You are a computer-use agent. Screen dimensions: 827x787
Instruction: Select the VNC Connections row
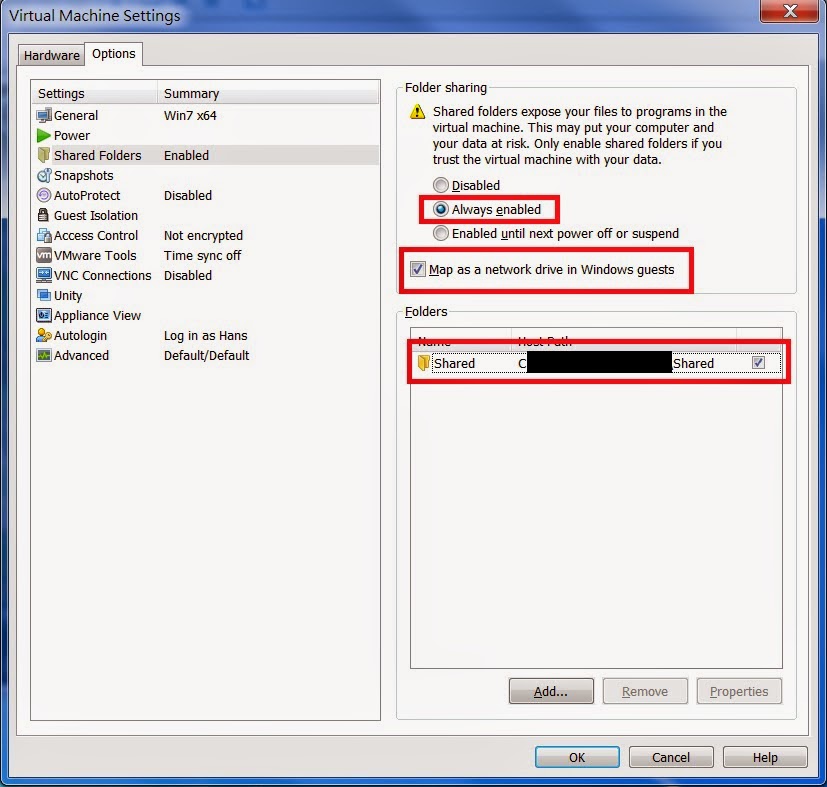click(205, 275)
